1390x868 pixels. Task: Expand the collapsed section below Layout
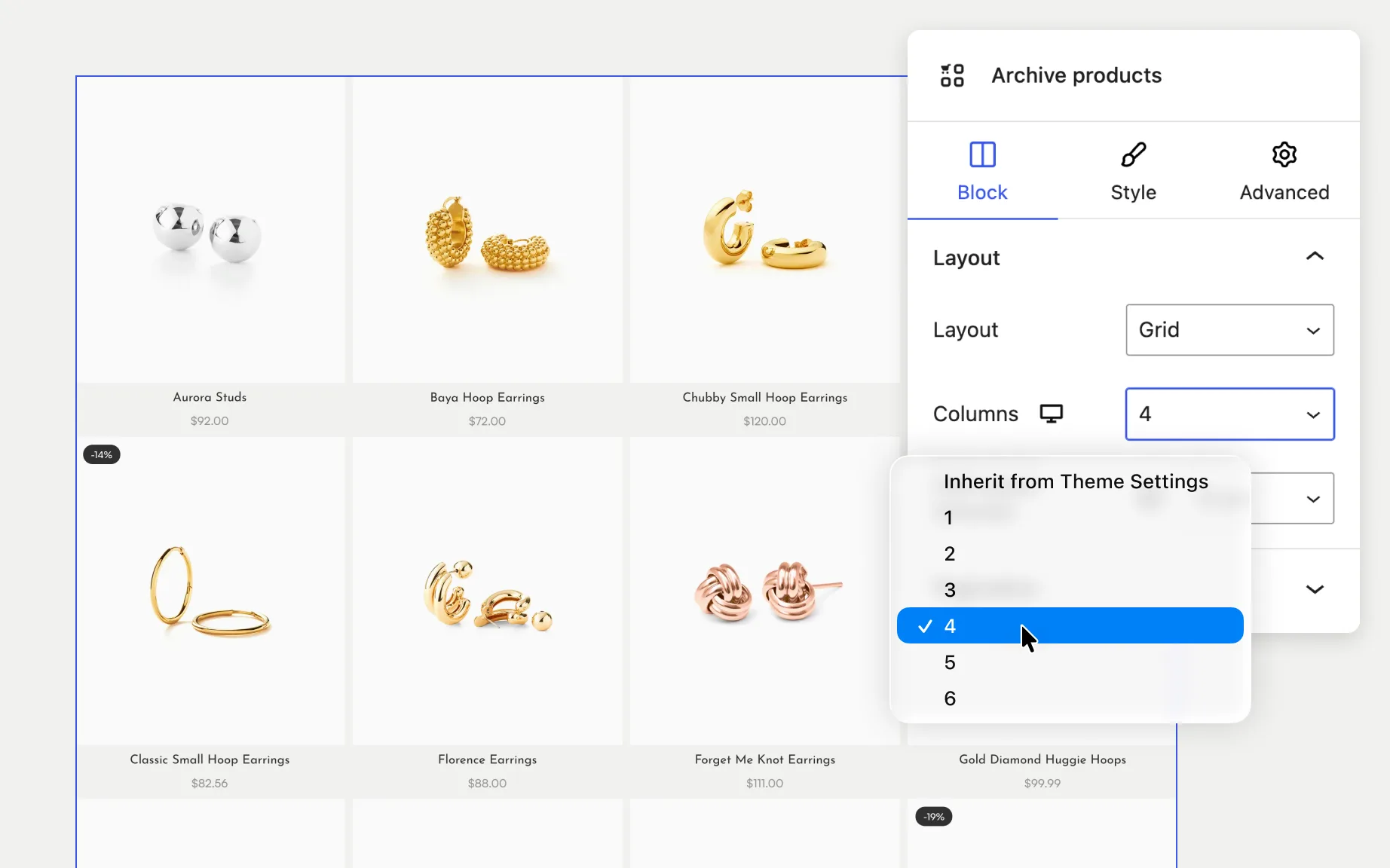point(1315,589)
